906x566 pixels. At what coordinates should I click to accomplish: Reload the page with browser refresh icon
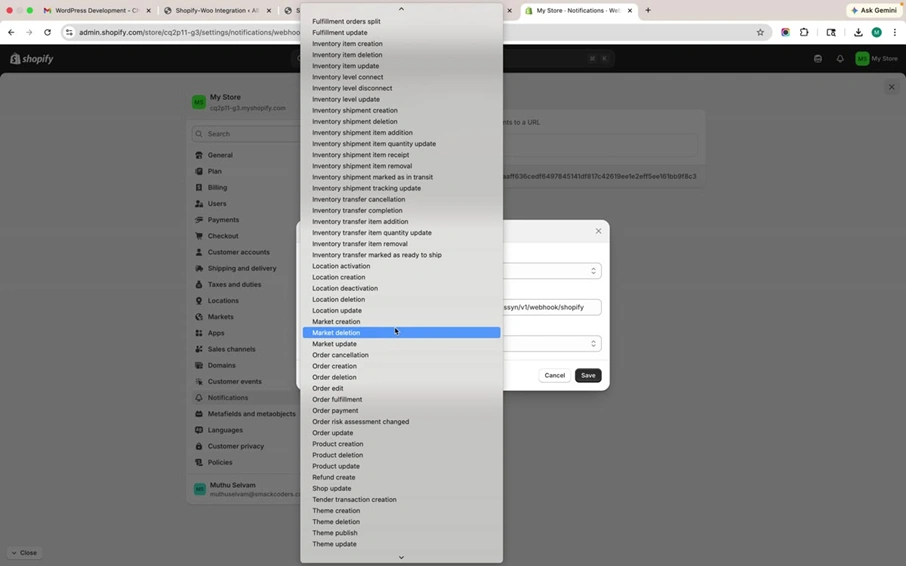(47, 32)
